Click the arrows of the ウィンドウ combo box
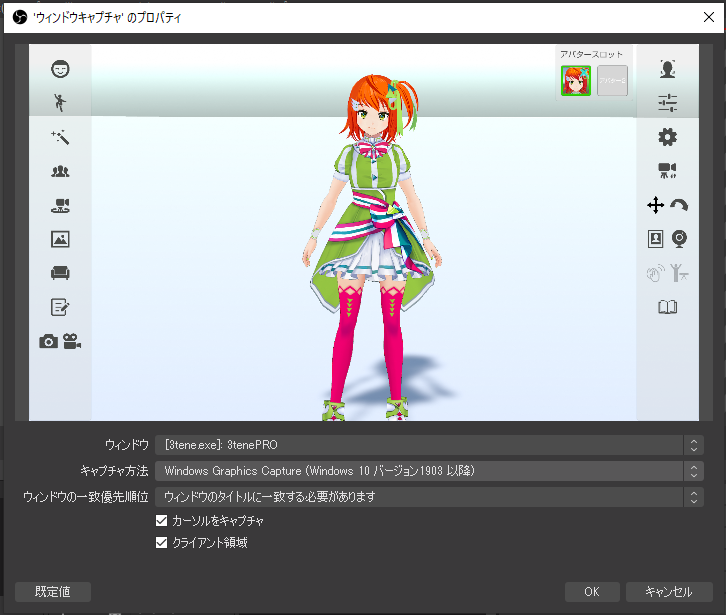The height and width of the screenshot is (615, 726). [694, 445]
